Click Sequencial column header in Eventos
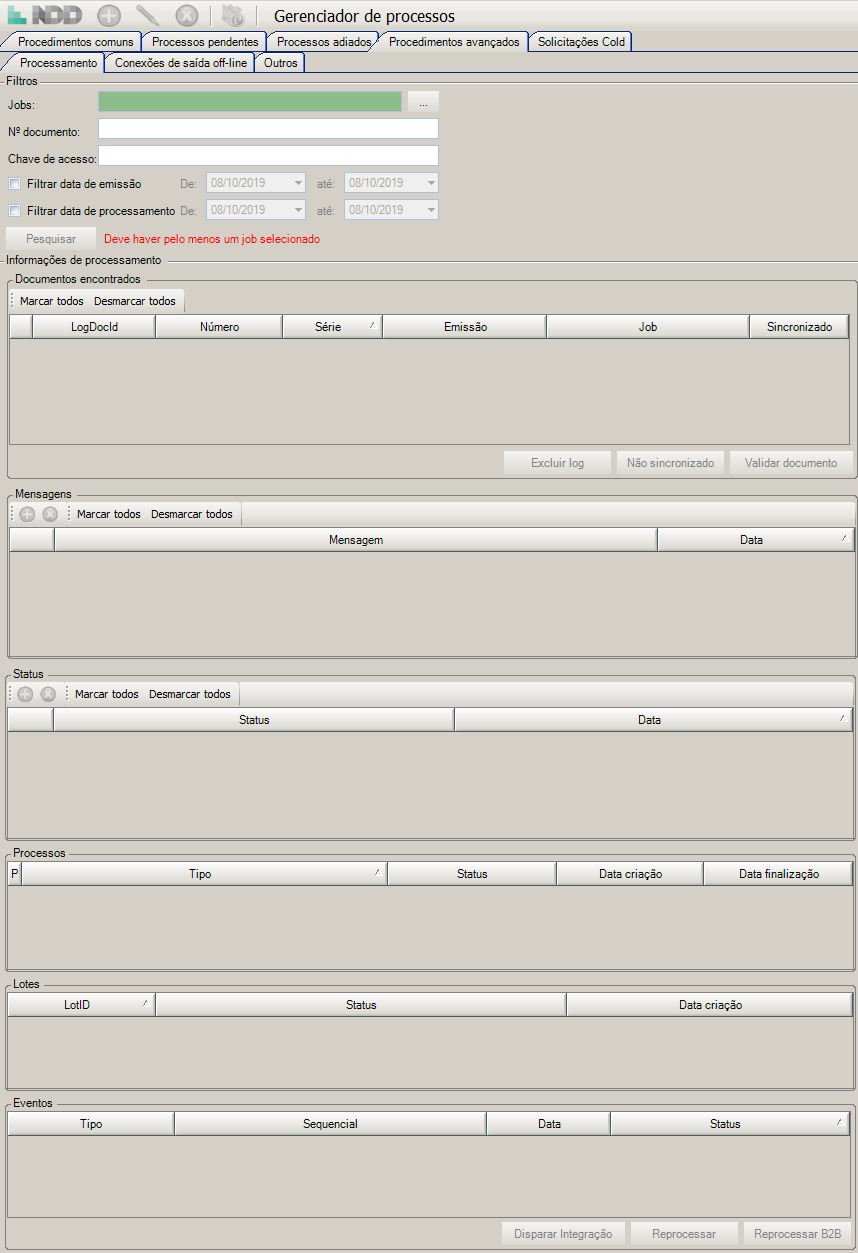 pos(330,1124)
